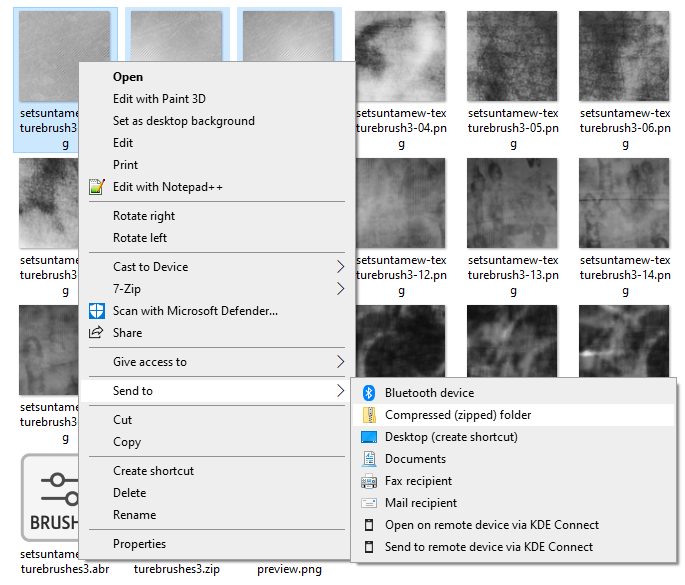Click the Mail recipient icon
The image size is (685, 585).
click(368, 503)
